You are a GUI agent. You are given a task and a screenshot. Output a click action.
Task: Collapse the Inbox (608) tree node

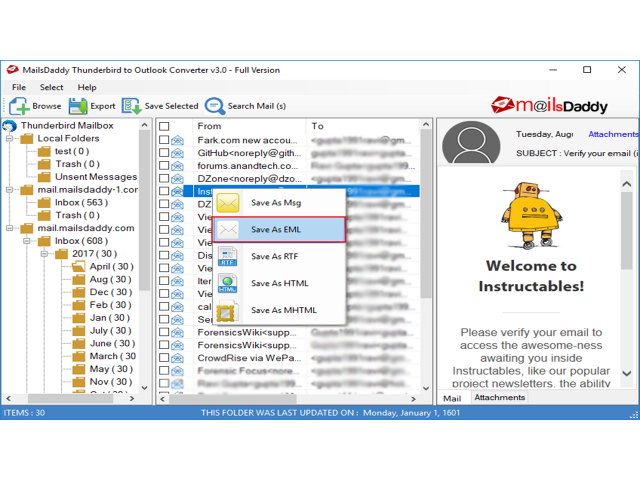click(x=27, y=241)
